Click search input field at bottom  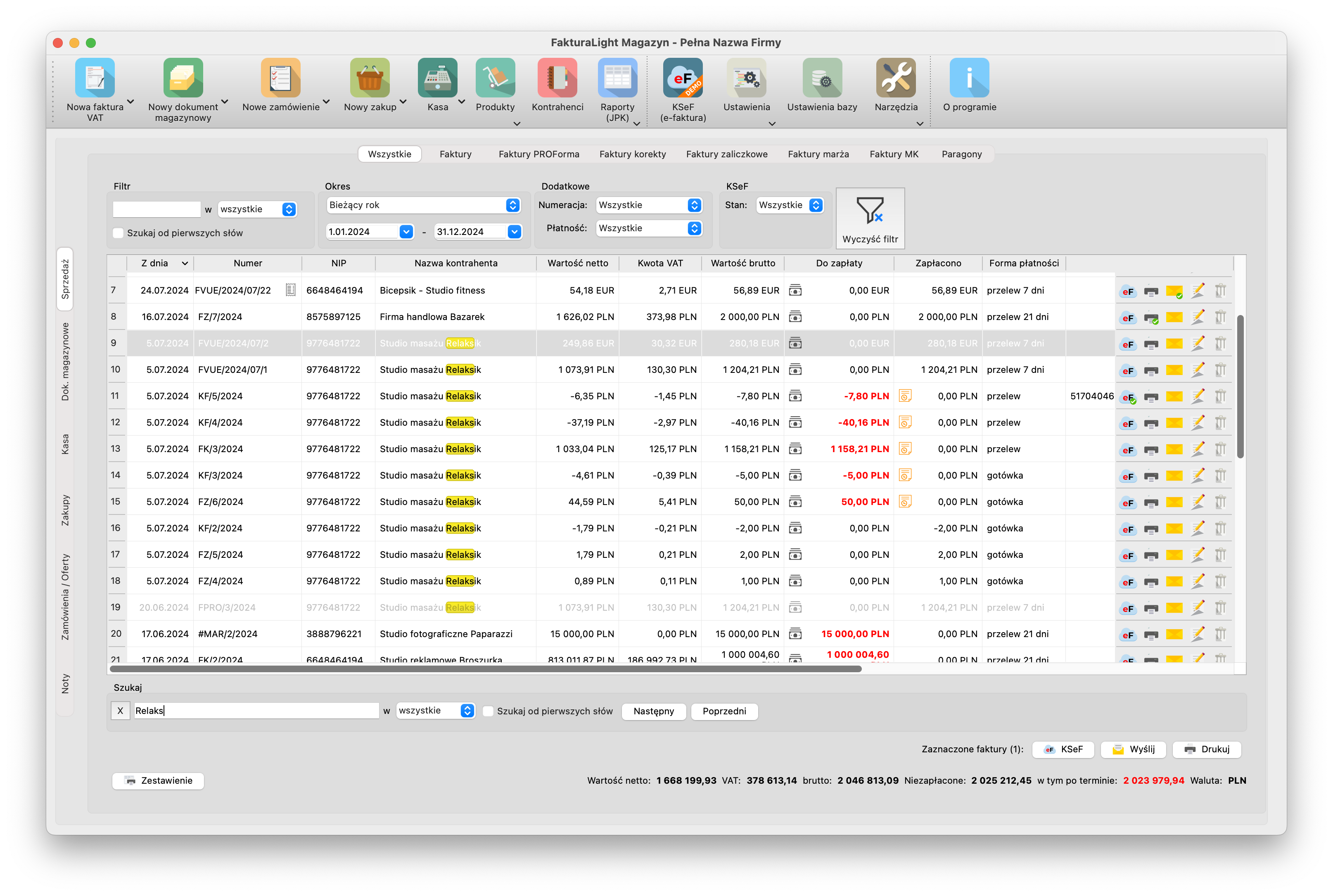pyautogui.click(x=255, y=711)
